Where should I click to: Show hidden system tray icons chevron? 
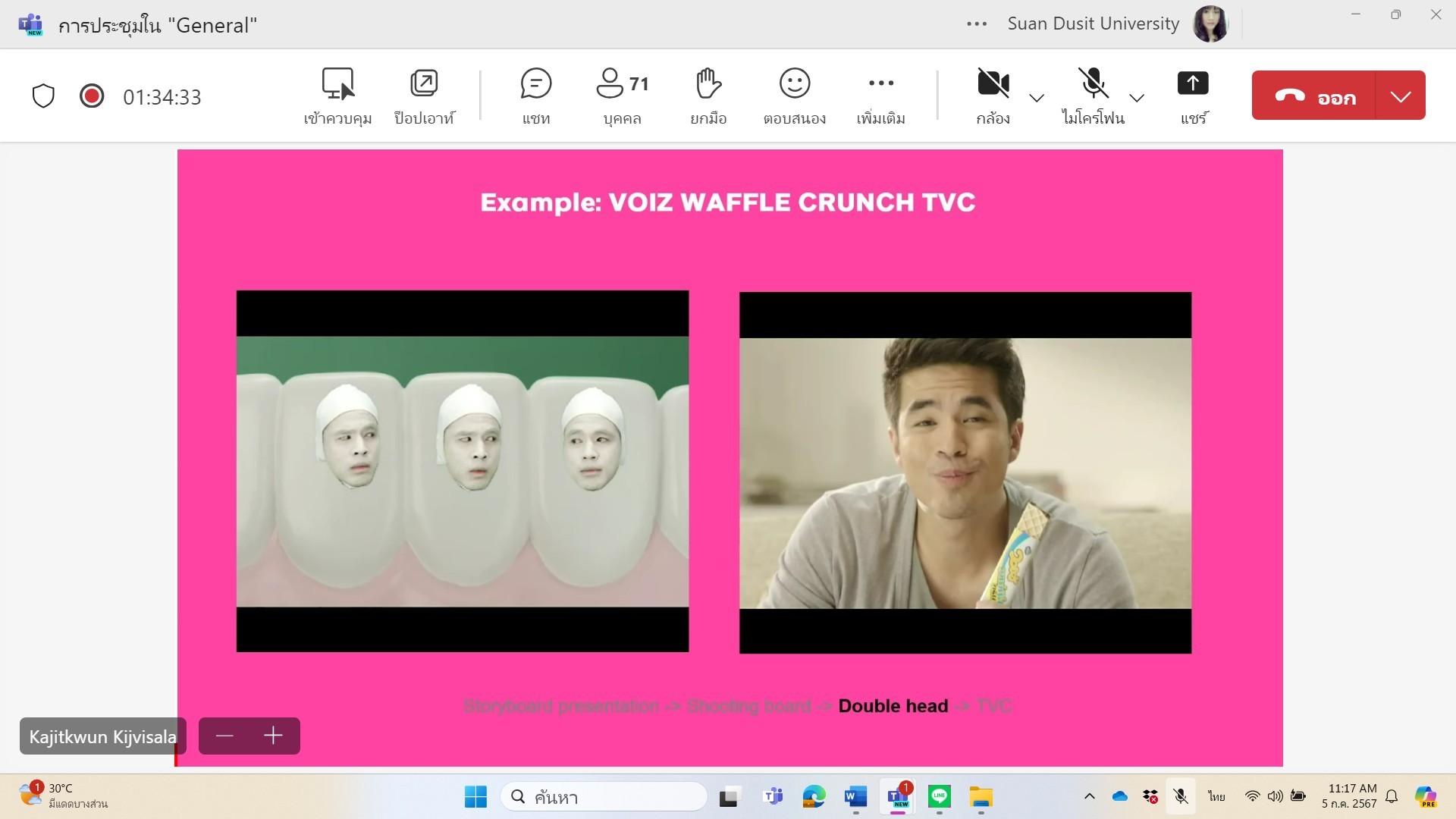1089,796
